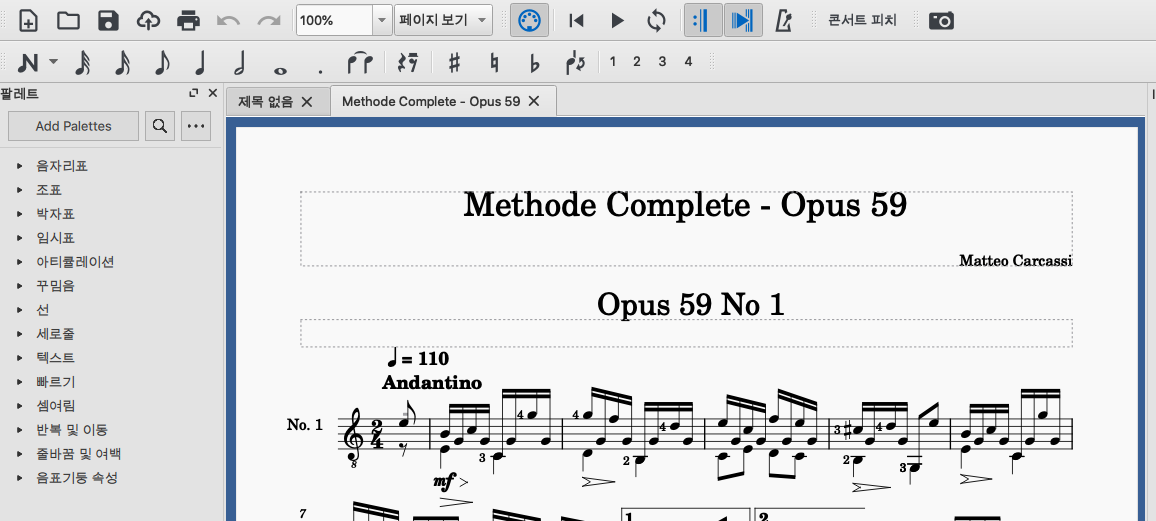Screen dimensions: 1156x521
Task: Select voice 4
Action: click(688, 62)
